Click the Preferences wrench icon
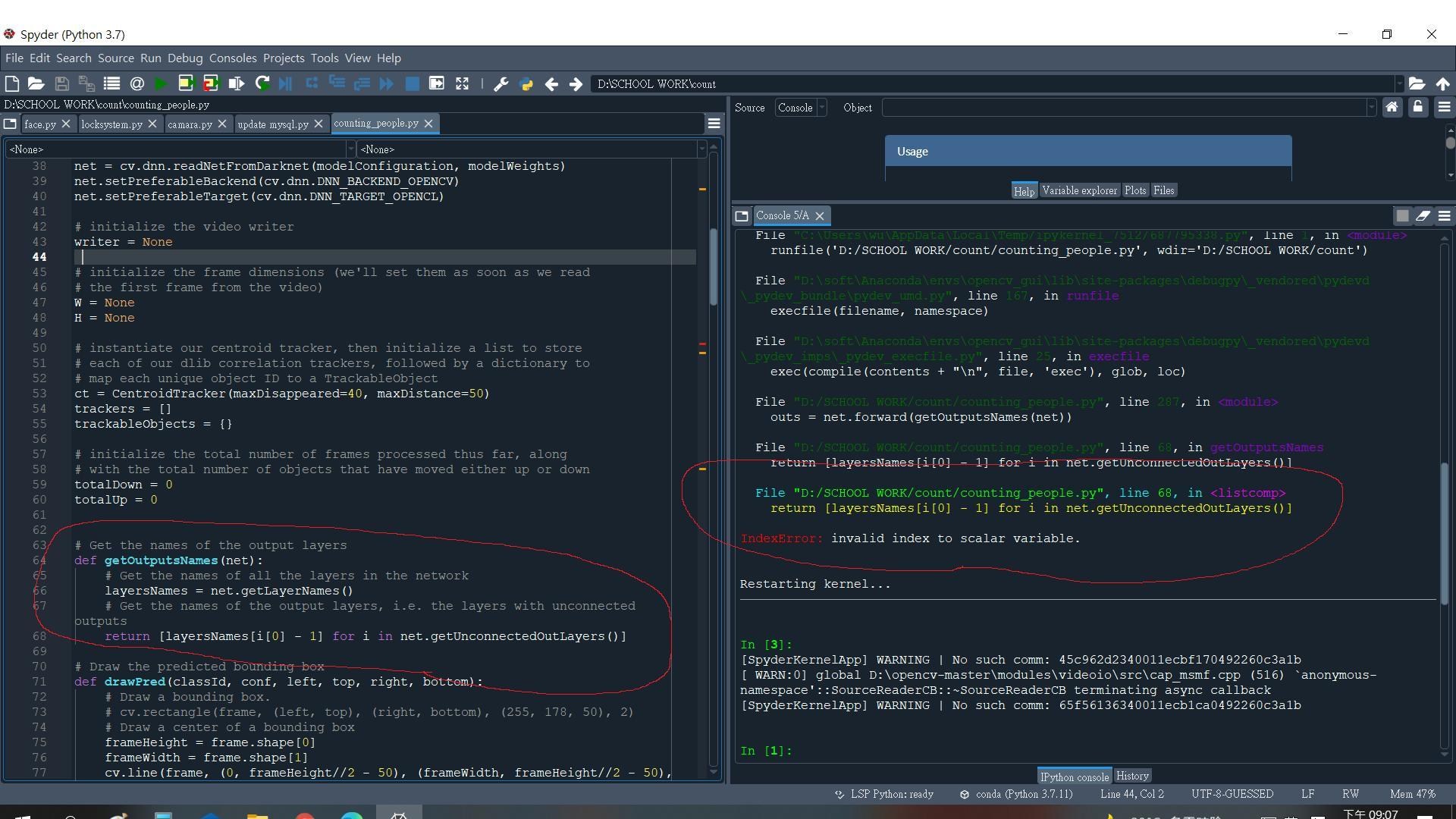Screen dimensions: 1456x819 [500, 84]
